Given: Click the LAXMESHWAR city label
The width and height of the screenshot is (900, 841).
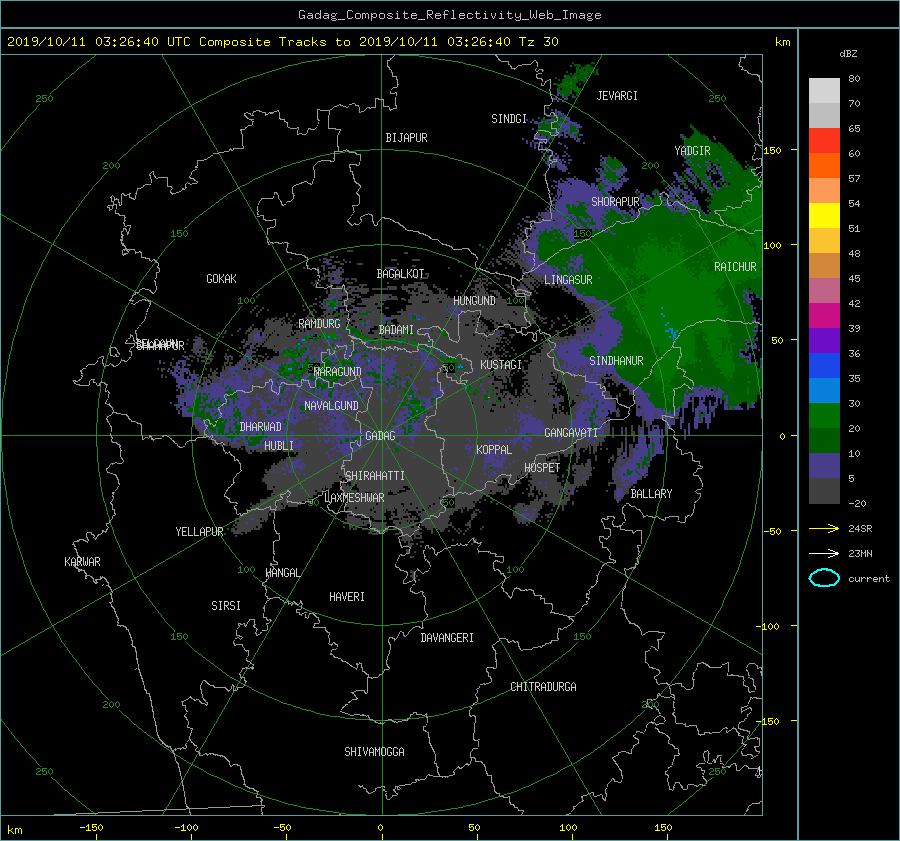Looking at the screenshot, I should click(x=354, y=498).
